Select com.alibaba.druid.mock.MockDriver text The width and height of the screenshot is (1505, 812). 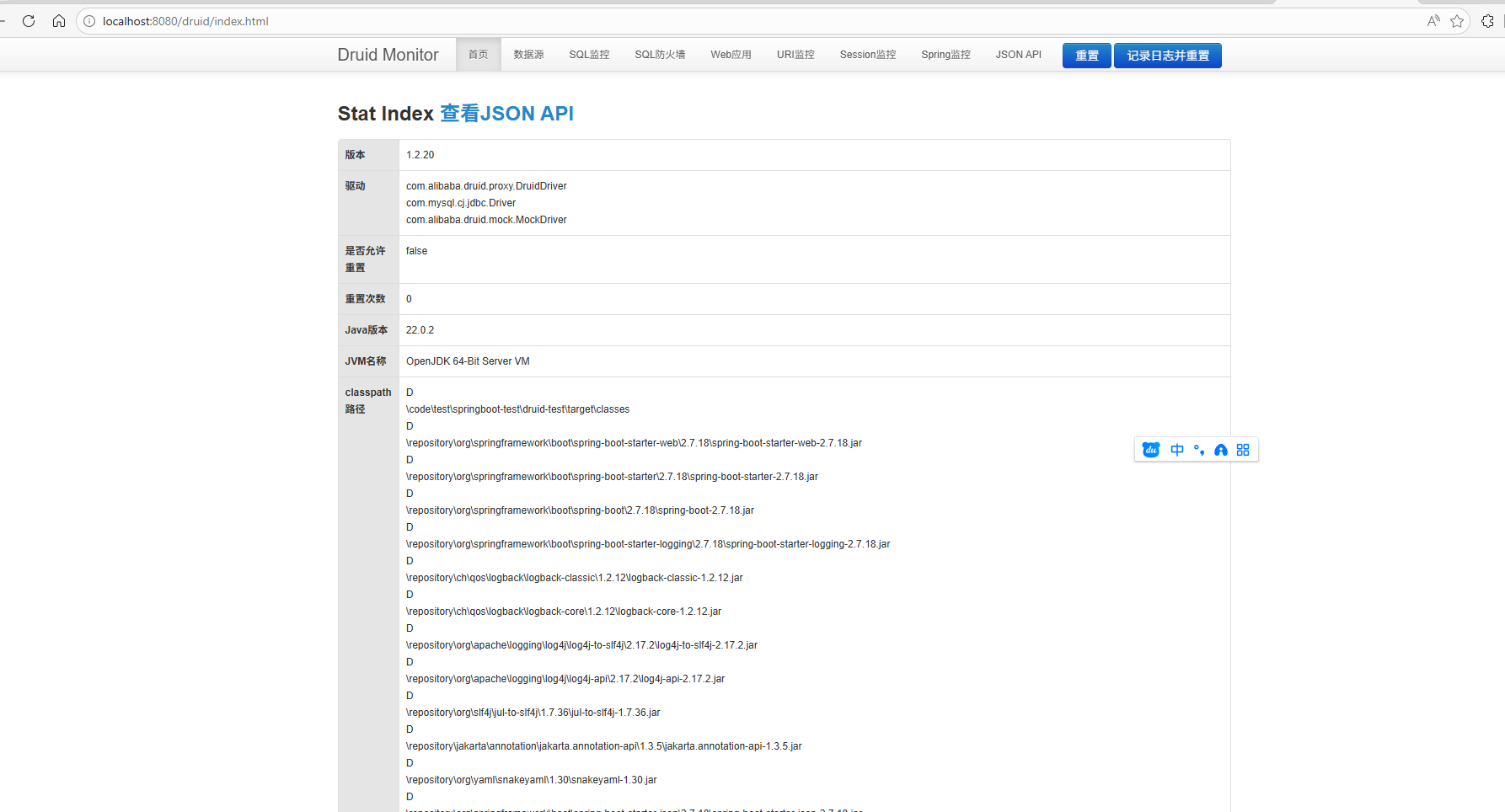pyautogui.click(x=486, y=220)
